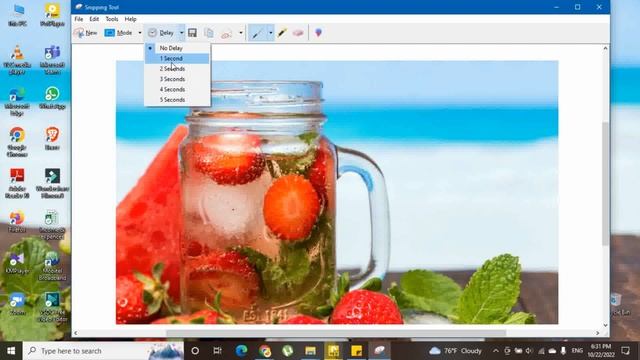Choose No Delay option
This screenshot has width=640, height=360.
(x=177, y=48)
